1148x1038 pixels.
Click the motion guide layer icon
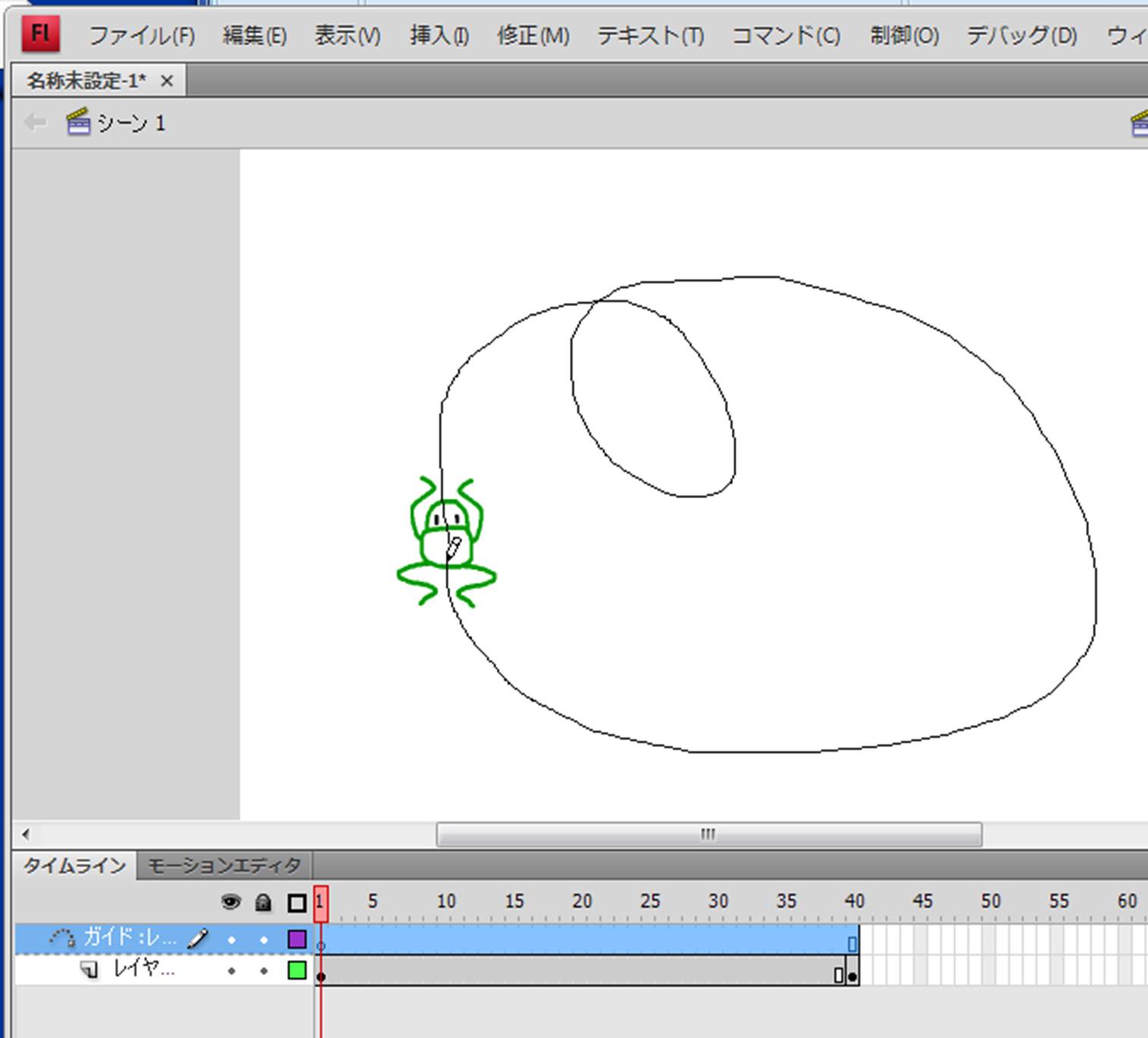[62, 939]
